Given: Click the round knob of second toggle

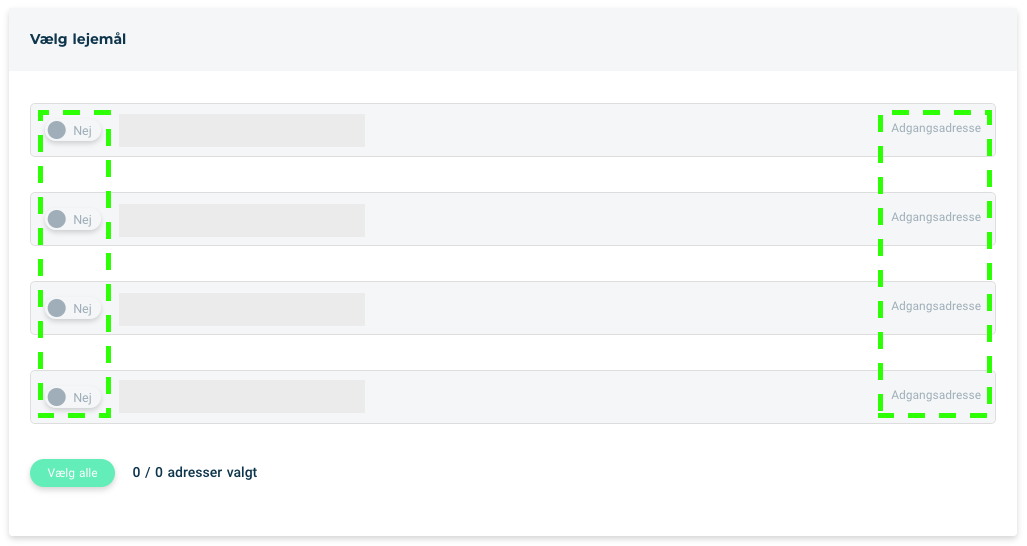Looking at the screenshot, I should (x=57, y=219).
